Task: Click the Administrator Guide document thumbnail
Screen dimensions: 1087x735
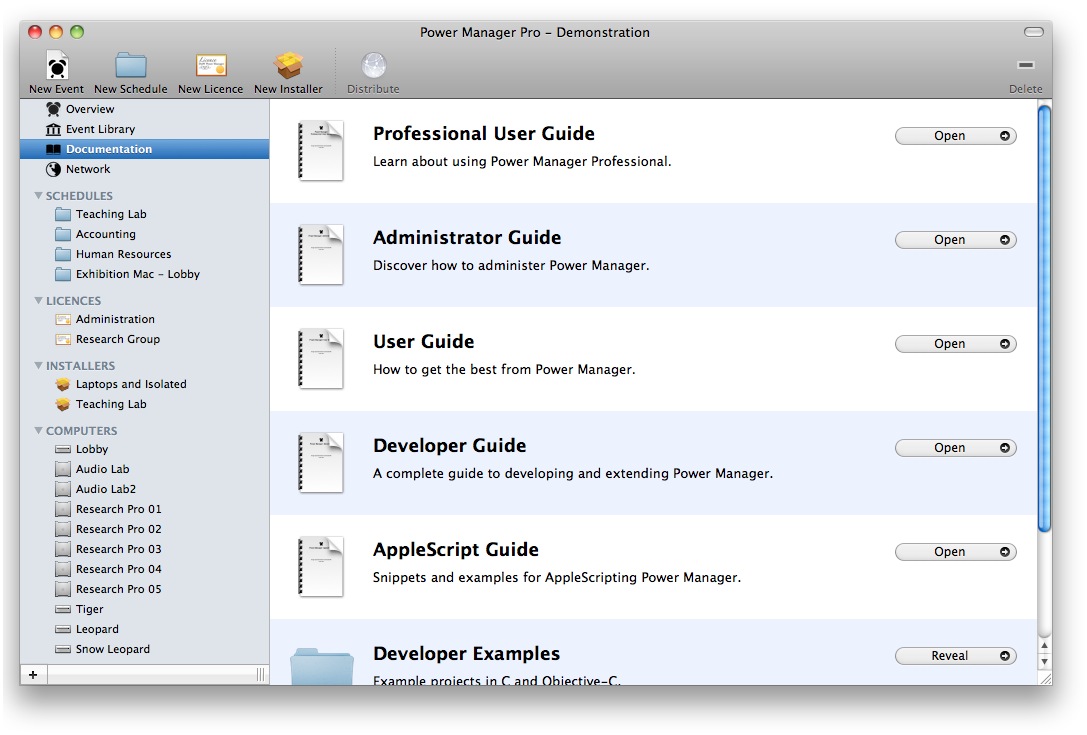Action: click(x=320, y=254)
